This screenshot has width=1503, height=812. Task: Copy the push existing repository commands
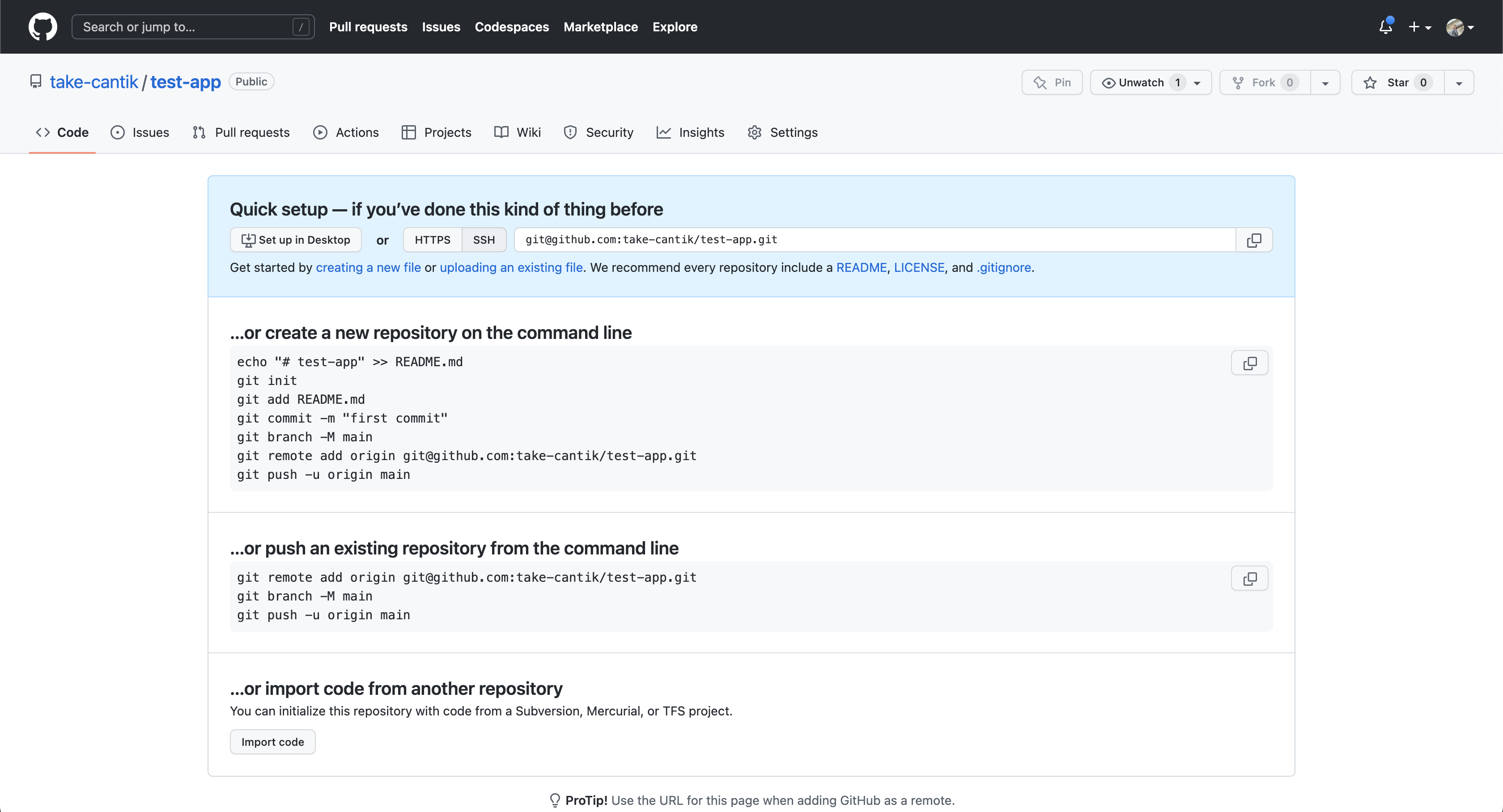[1249, 579]
